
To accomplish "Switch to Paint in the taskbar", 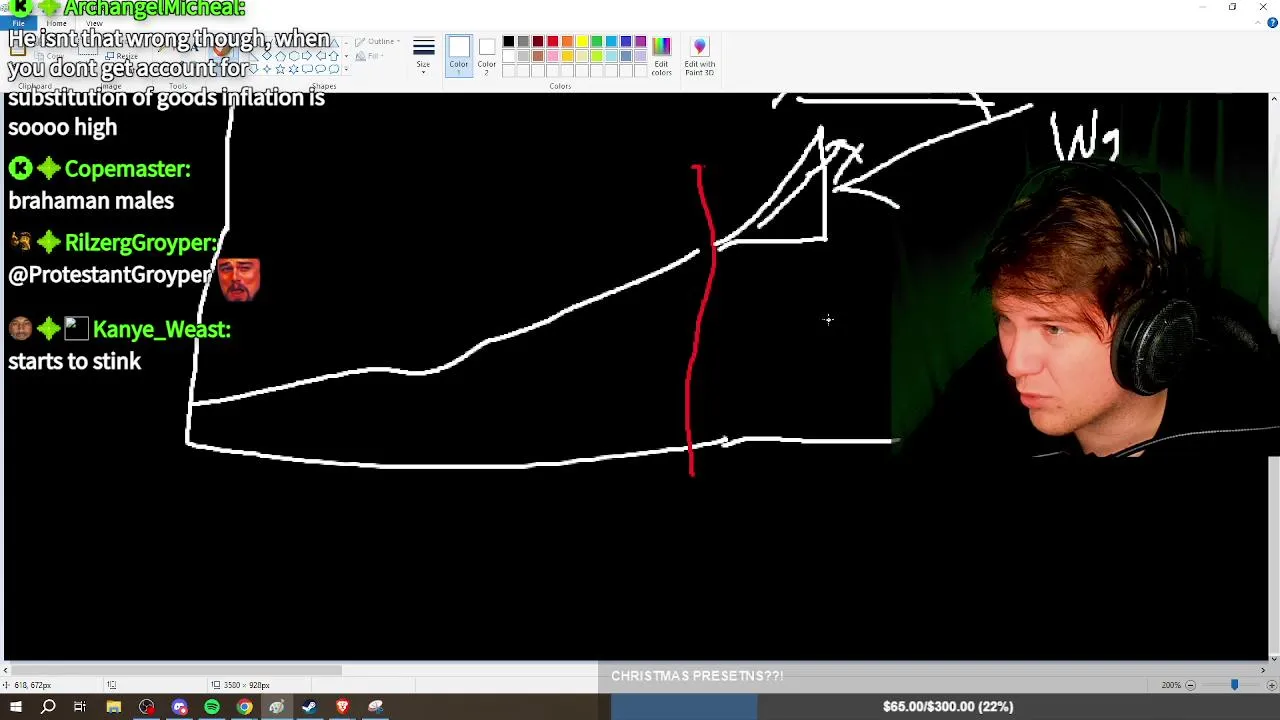I will (x=277, y=707).
